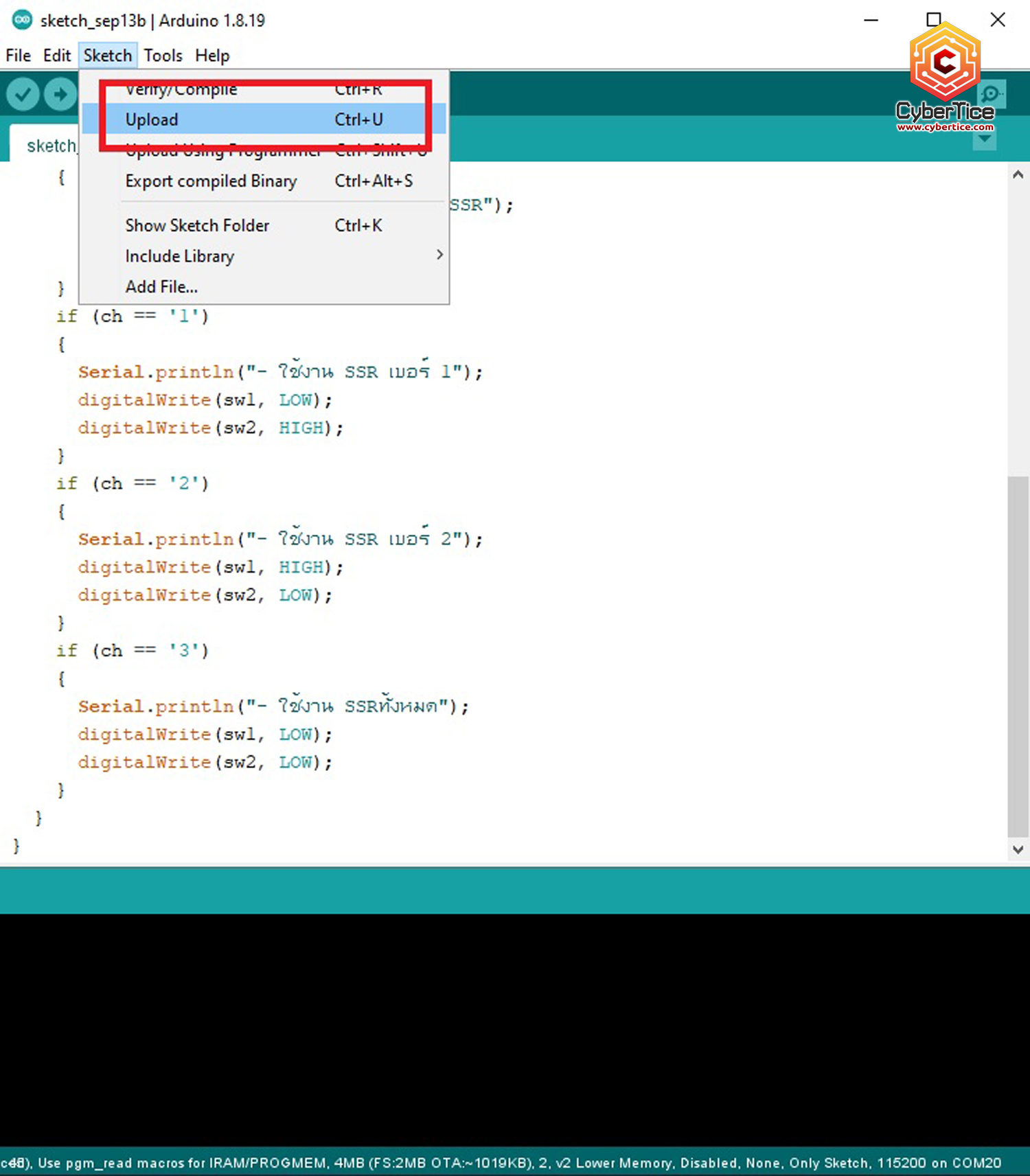Open the Edit menu

point(57,56)
